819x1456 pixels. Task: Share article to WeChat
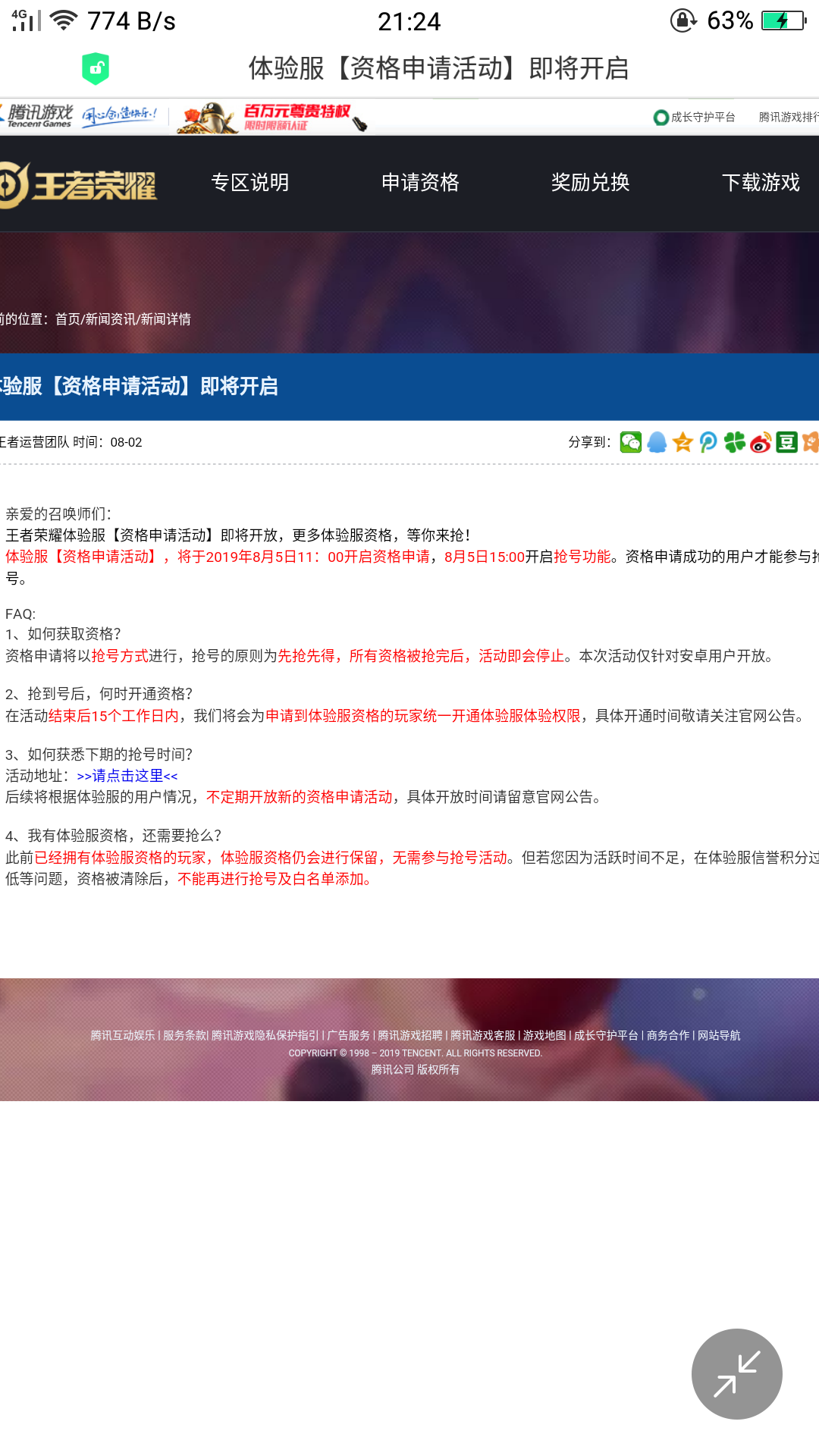(630, 442)
